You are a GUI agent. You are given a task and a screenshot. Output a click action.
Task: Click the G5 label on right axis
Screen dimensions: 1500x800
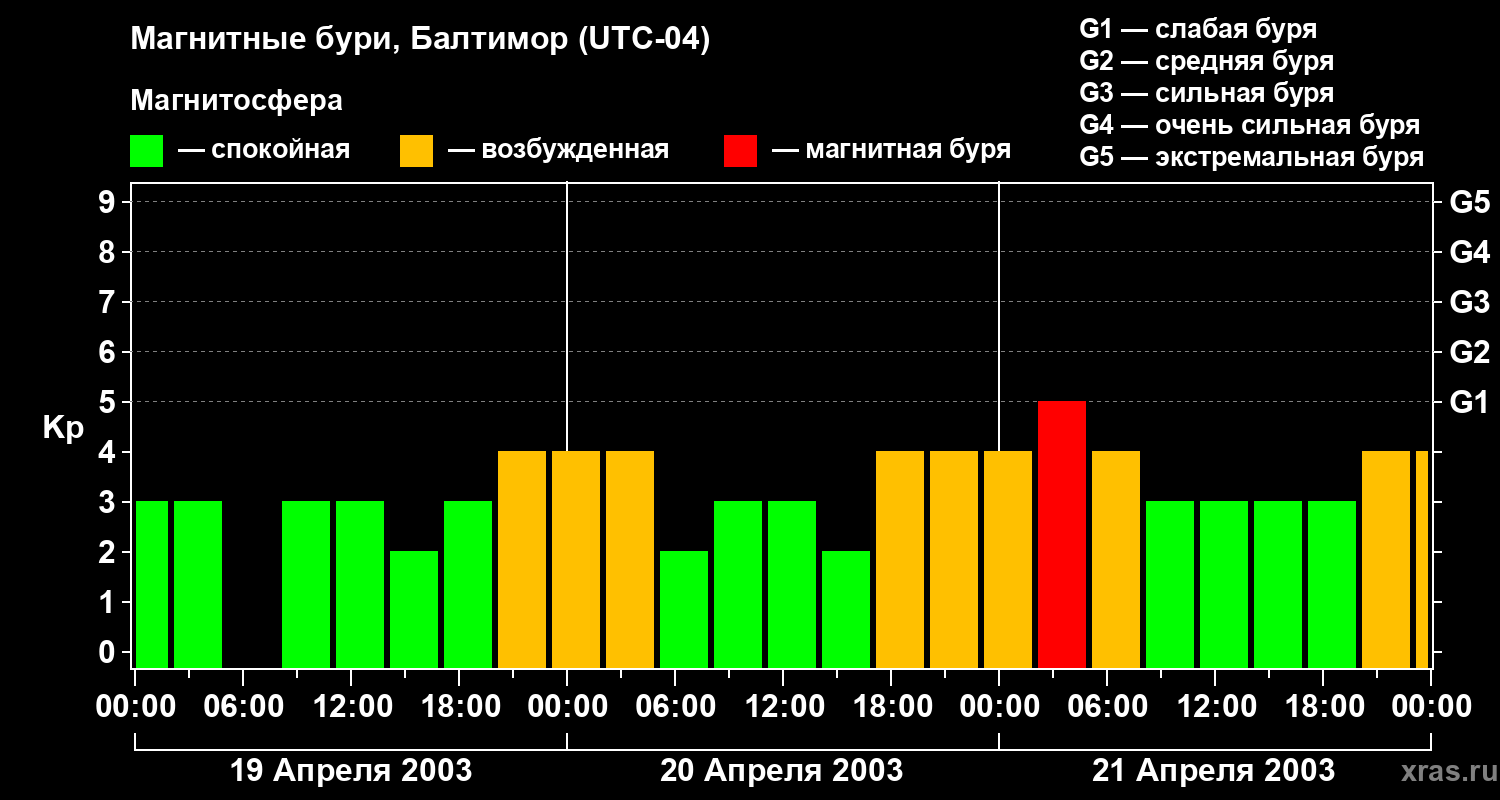[1469, 202]
